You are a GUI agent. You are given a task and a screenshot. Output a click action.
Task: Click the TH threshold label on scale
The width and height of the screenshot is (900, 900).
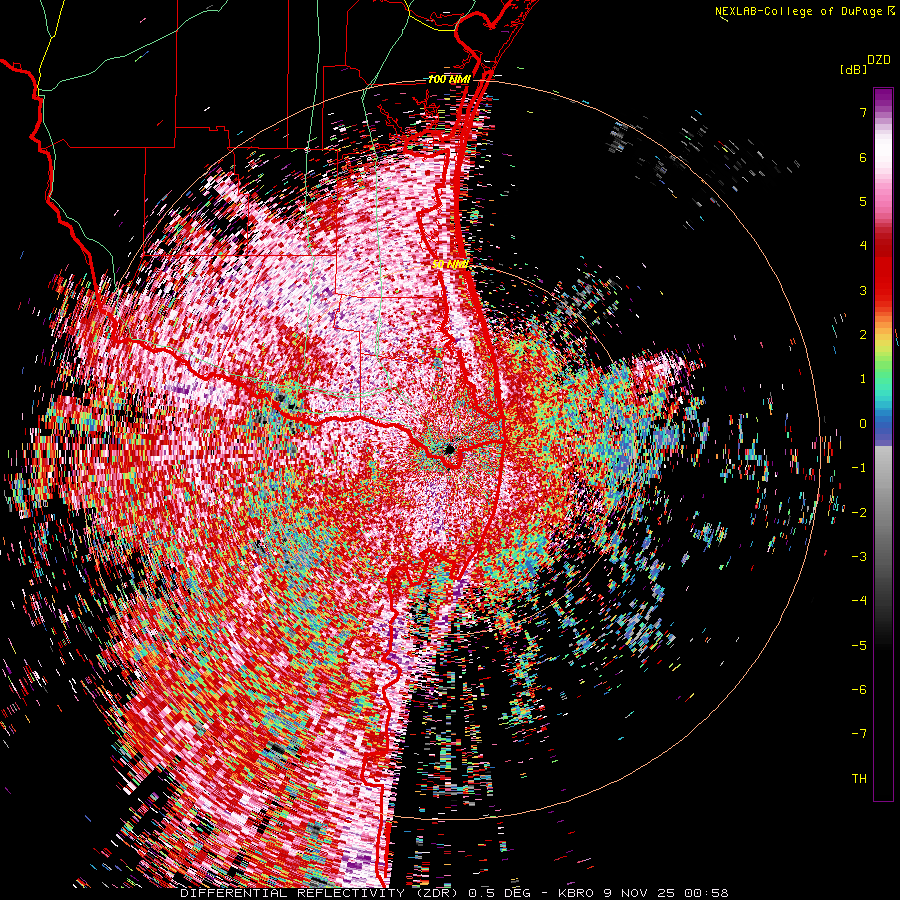pyautogui.click(x=859, y=779)
